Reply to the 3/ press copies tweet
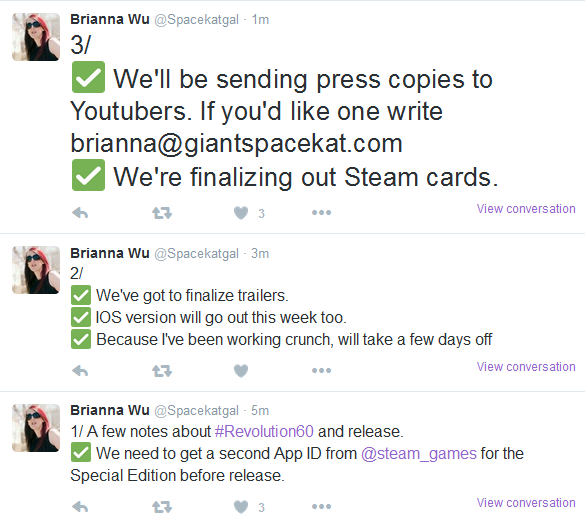 (80, 213)
